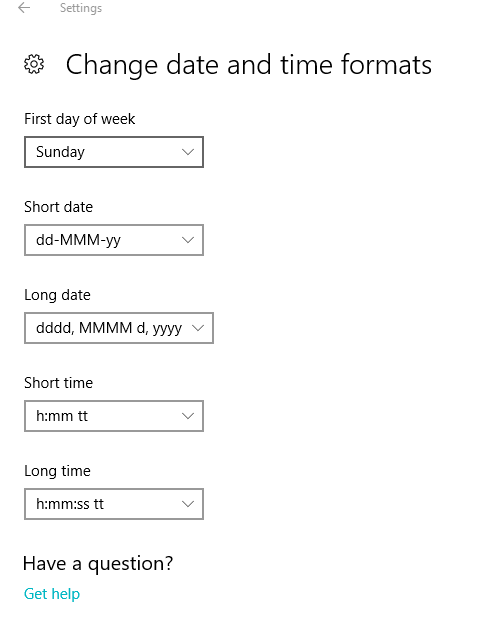Click the Settings window title text
Viewport: 492px width, 637px height.
pos(81,8)
